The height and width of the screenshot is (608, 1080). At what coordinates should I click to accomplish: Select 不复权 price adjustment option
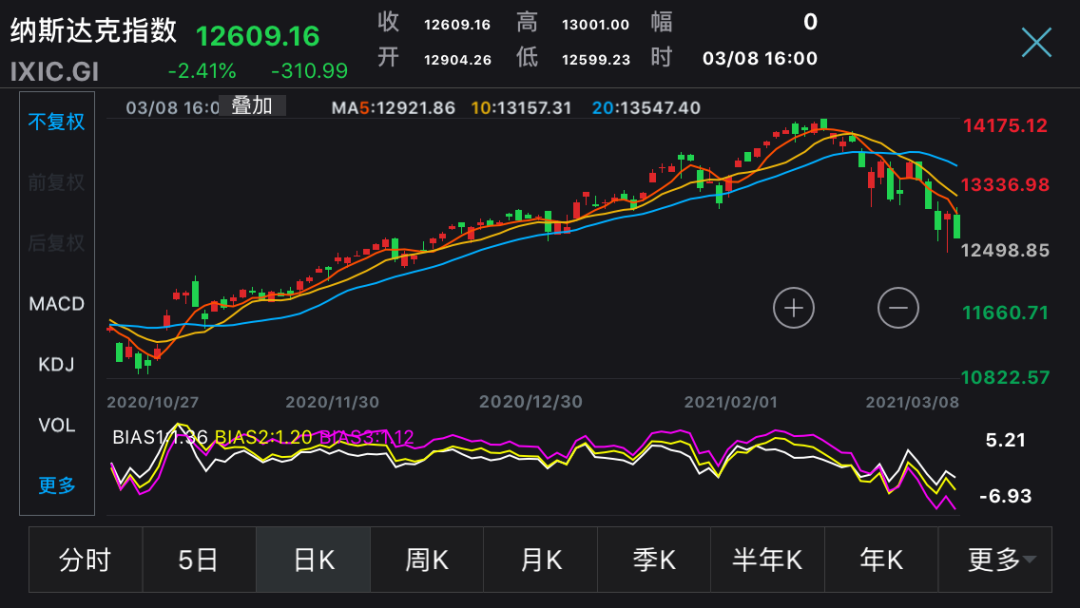(56, 122)
